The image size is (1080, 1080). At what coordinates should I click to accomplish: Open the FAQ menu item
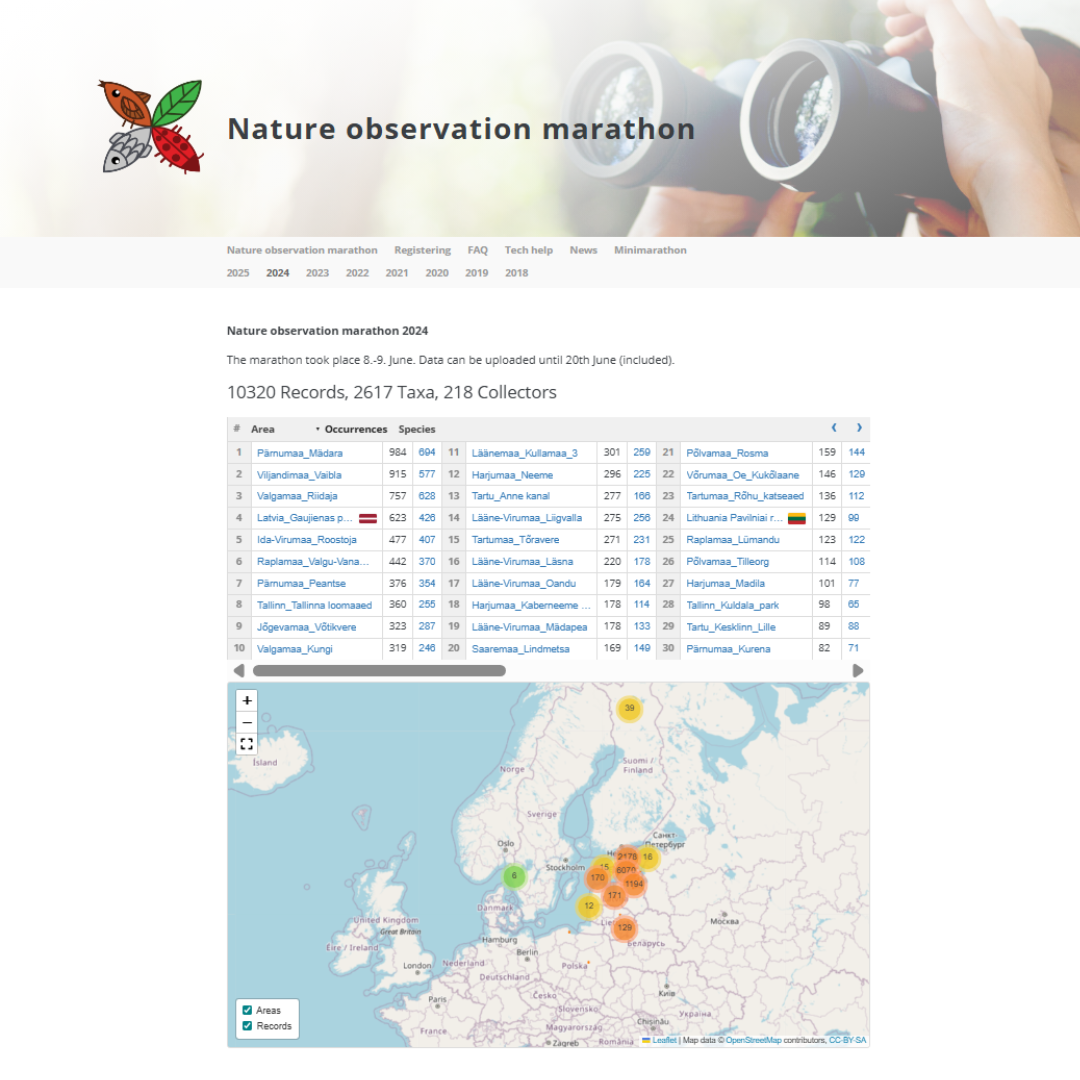477,250
